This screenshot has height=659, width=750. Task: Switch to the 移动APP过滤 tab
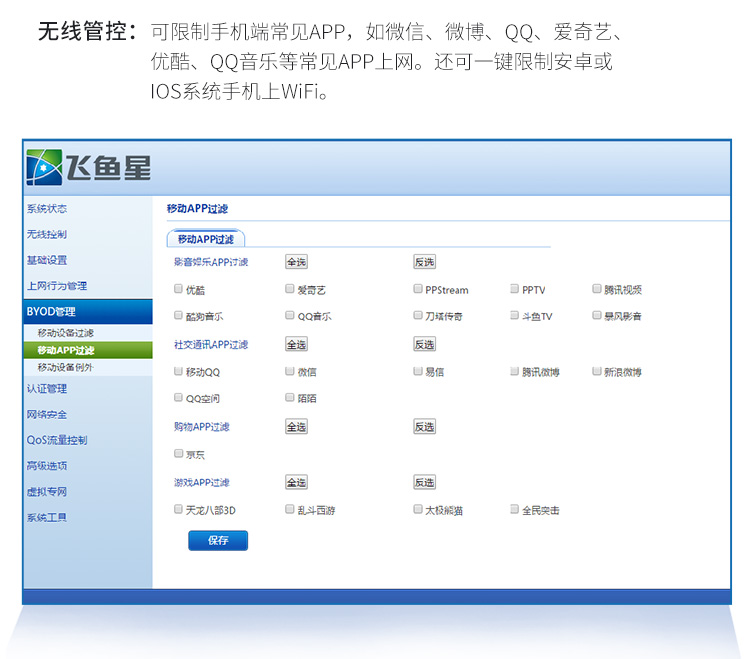pyautogui.click(x=206, y=239)
